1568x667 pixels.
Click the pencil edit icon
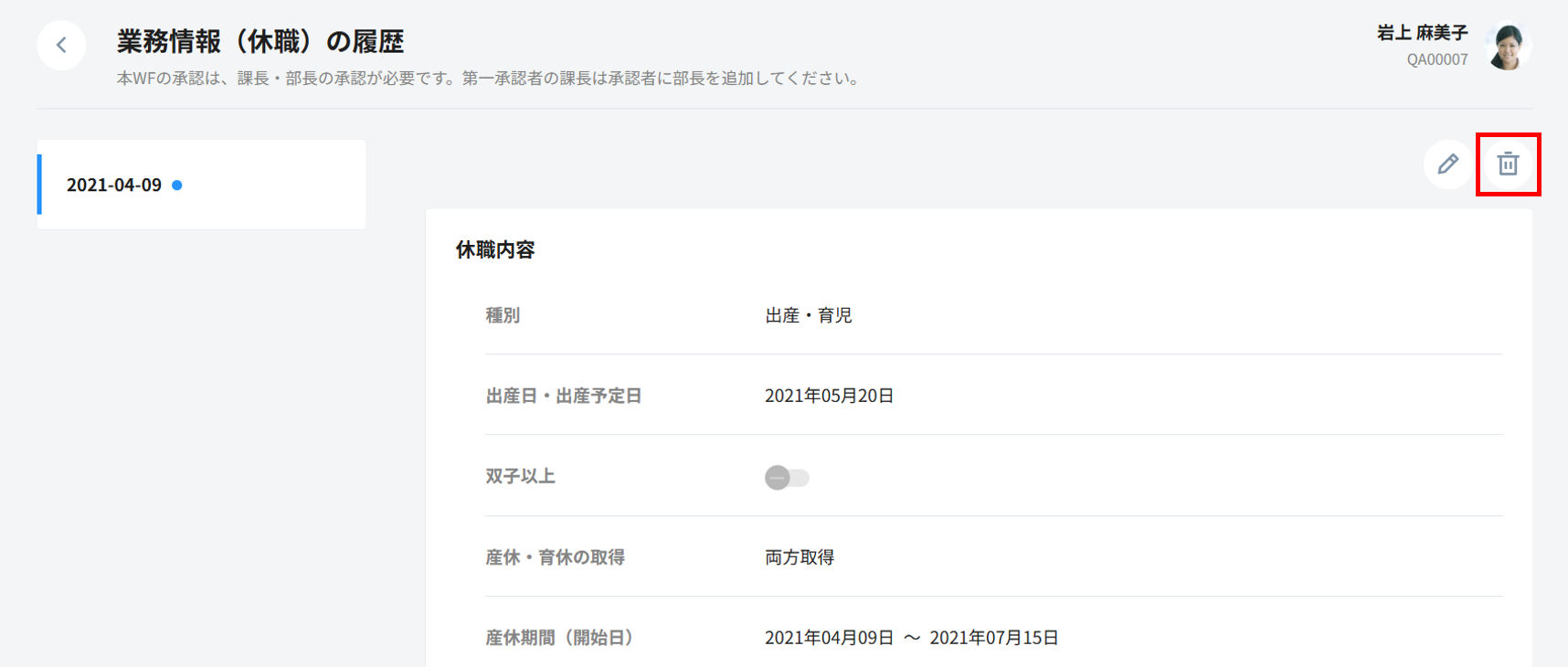[1447, 164]
